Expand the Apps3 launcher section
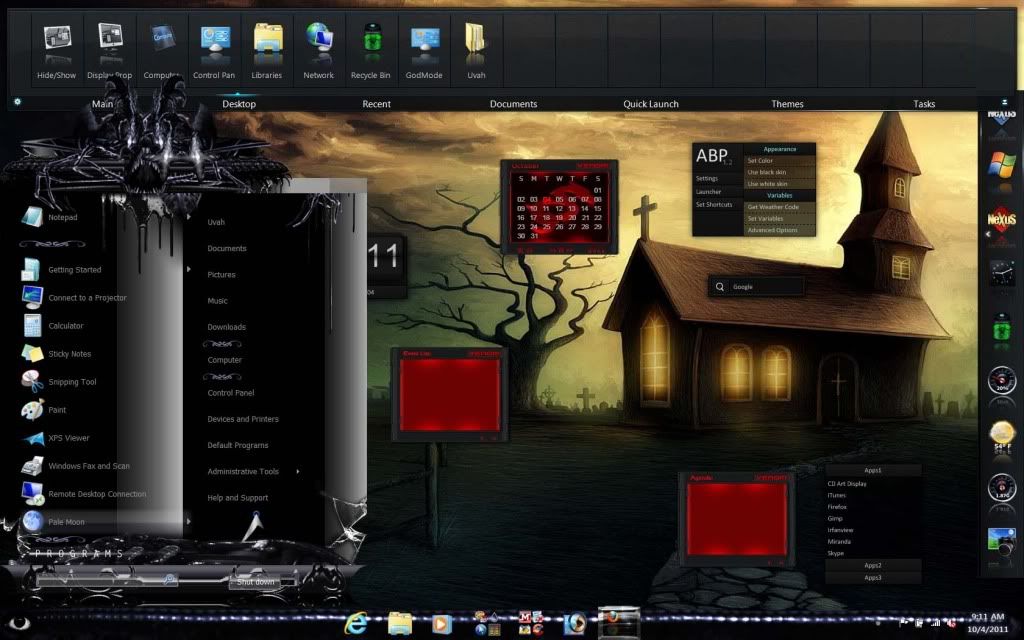The image size is (1024, 640). (x=873, y=577)
